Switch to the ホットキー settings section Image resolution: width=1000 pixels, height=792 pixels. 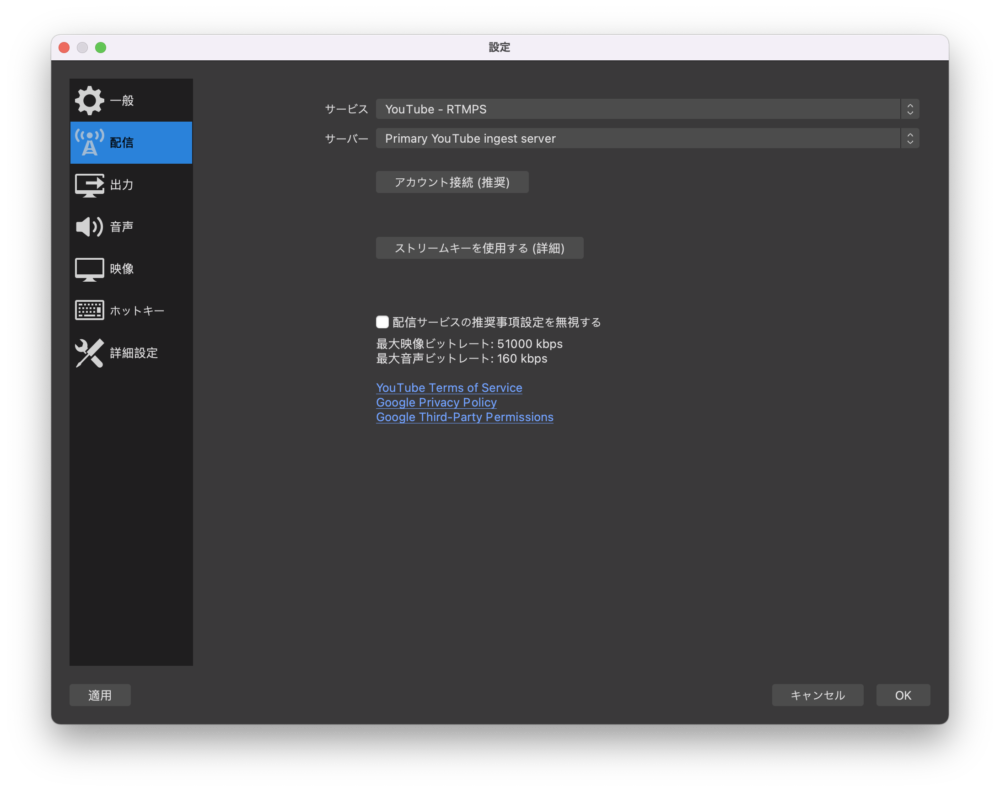click(x=131, y=311)
